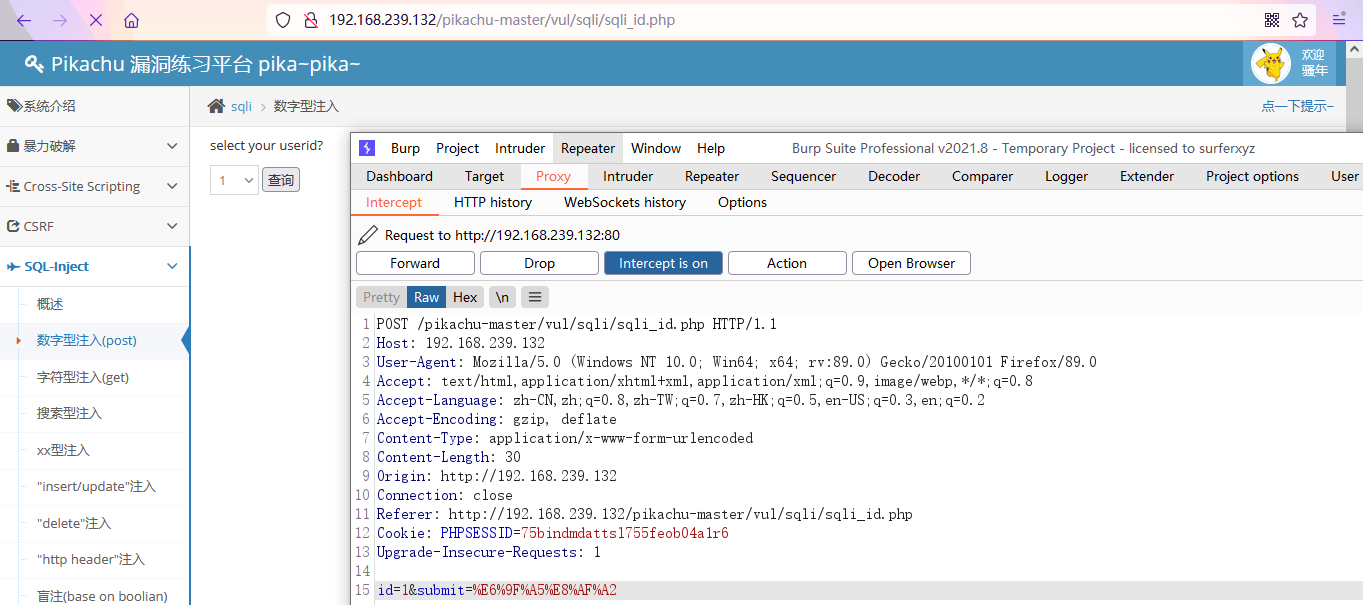Click the browser address bar URL
Image resolution: width=1363 pixels, height=605 pixels.
coord(501,20)
